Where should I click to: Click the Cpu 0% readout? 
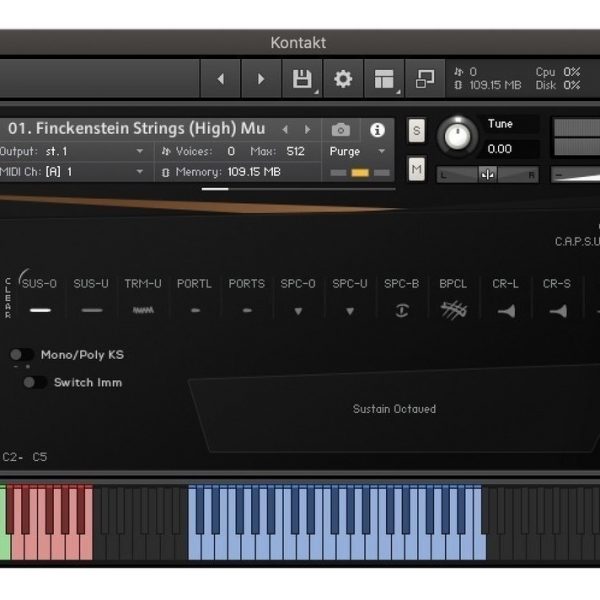558,72
